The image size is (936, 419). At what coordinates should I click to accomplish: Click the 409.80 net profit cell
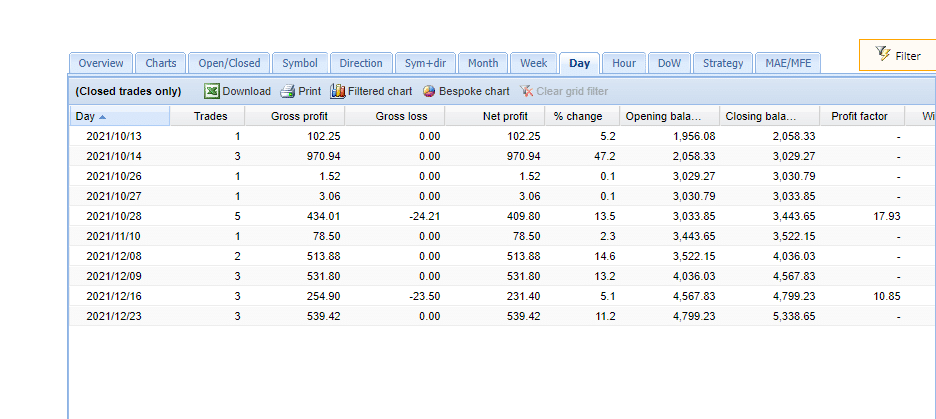[x=525, y=216]
